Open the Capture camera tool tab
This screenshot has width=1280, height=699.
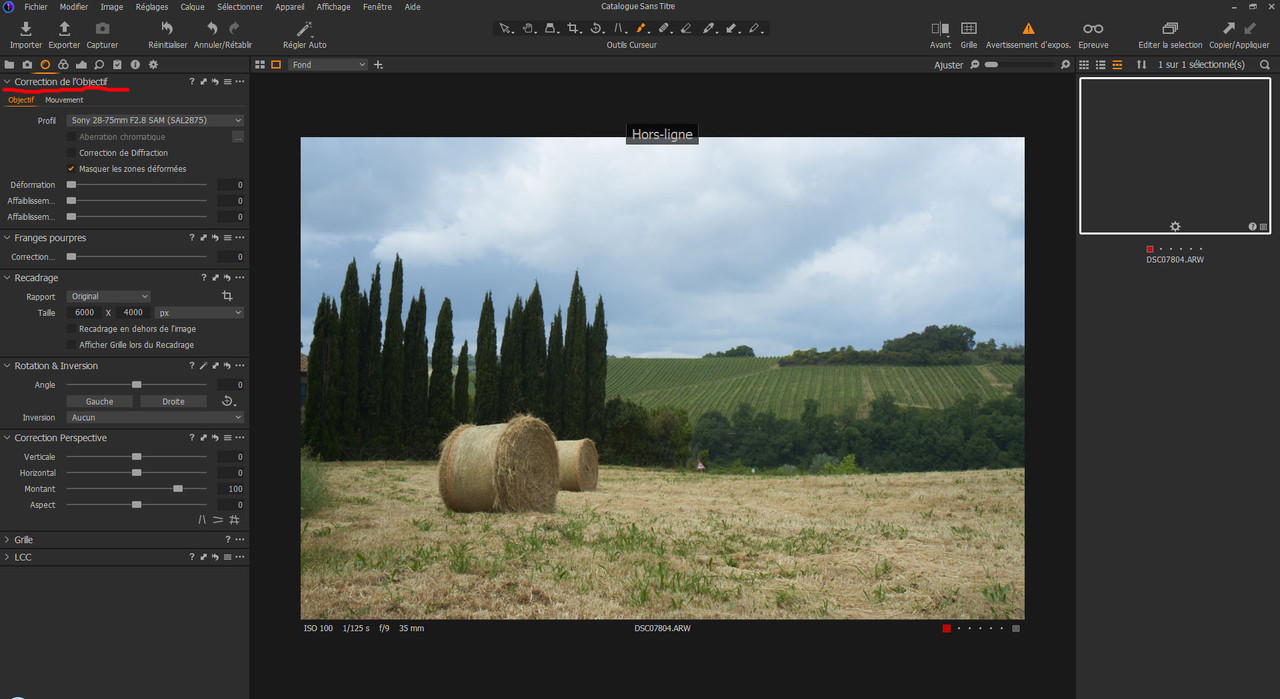[27, 65]
